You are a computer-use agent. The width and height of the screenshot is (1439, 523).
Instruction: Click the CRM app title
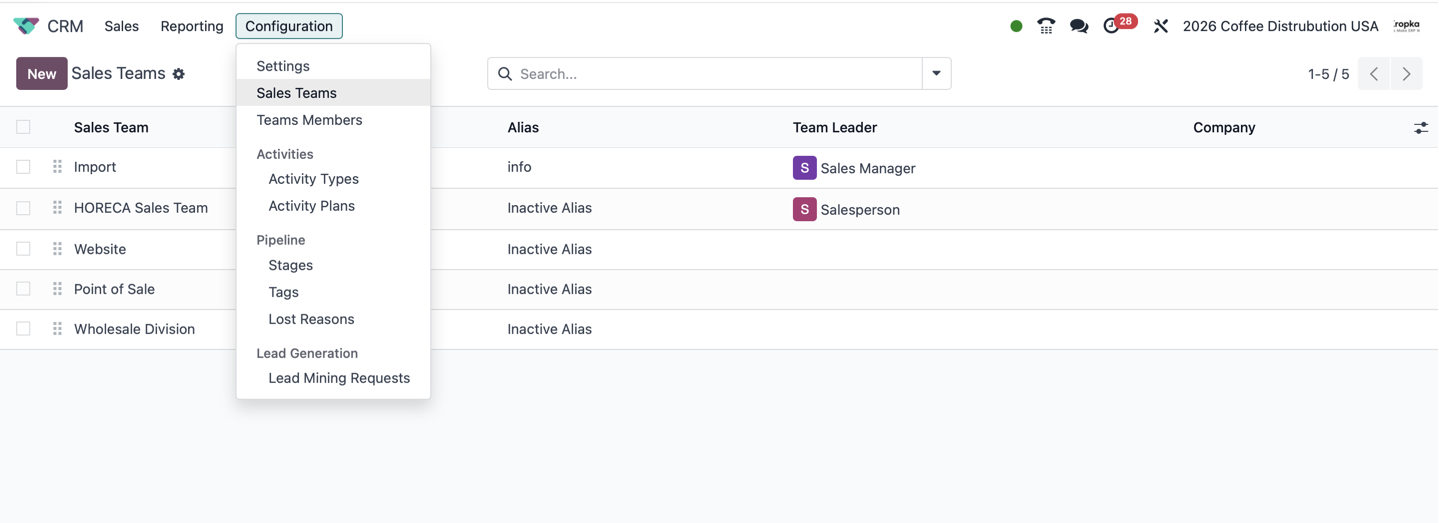(x=65, y=26)
